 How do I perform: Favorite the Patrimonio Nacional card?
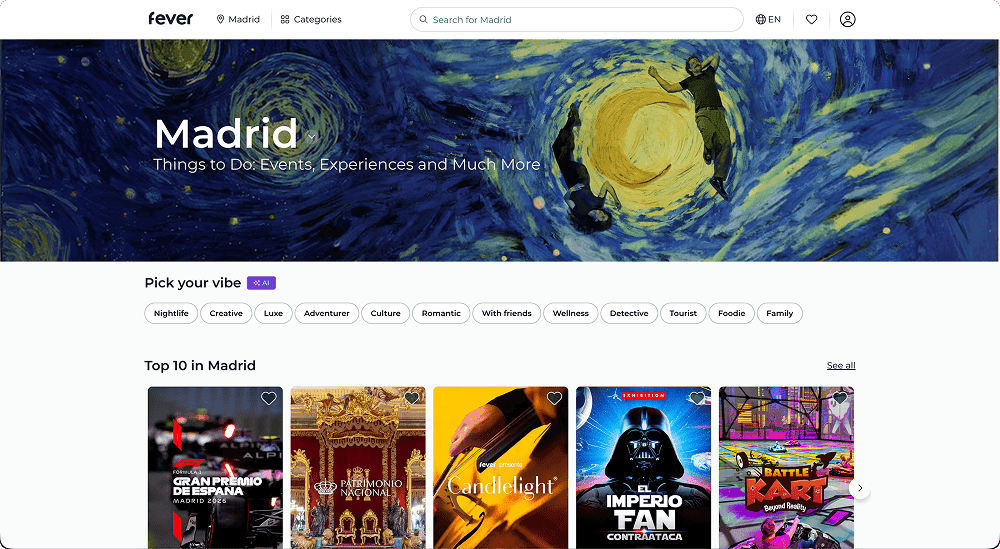[x=411, y=399]
